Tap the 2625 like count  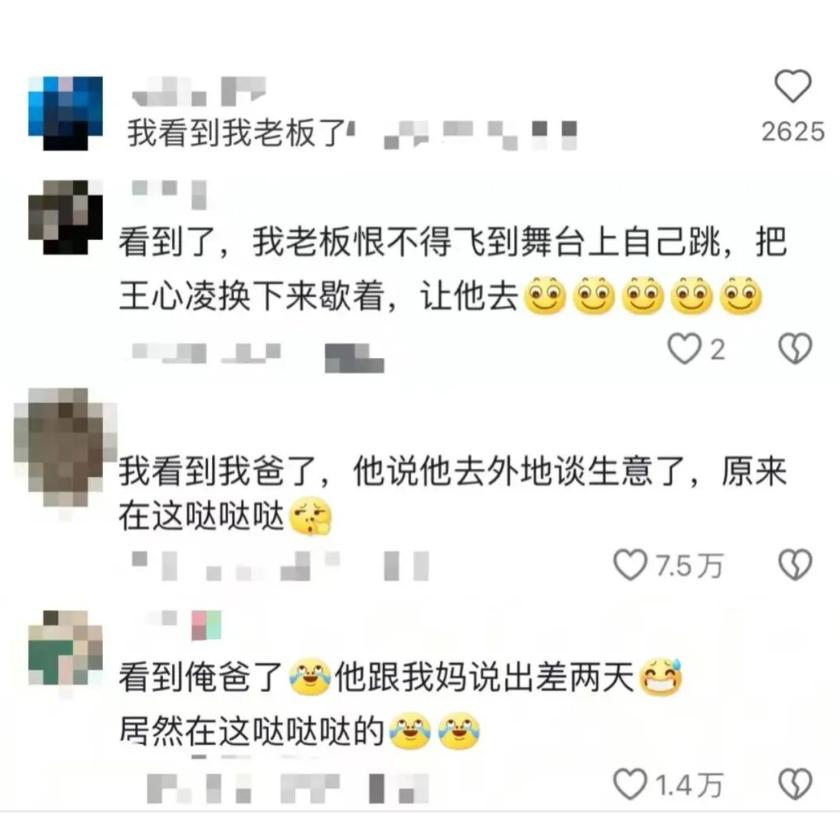click(793, 132)
